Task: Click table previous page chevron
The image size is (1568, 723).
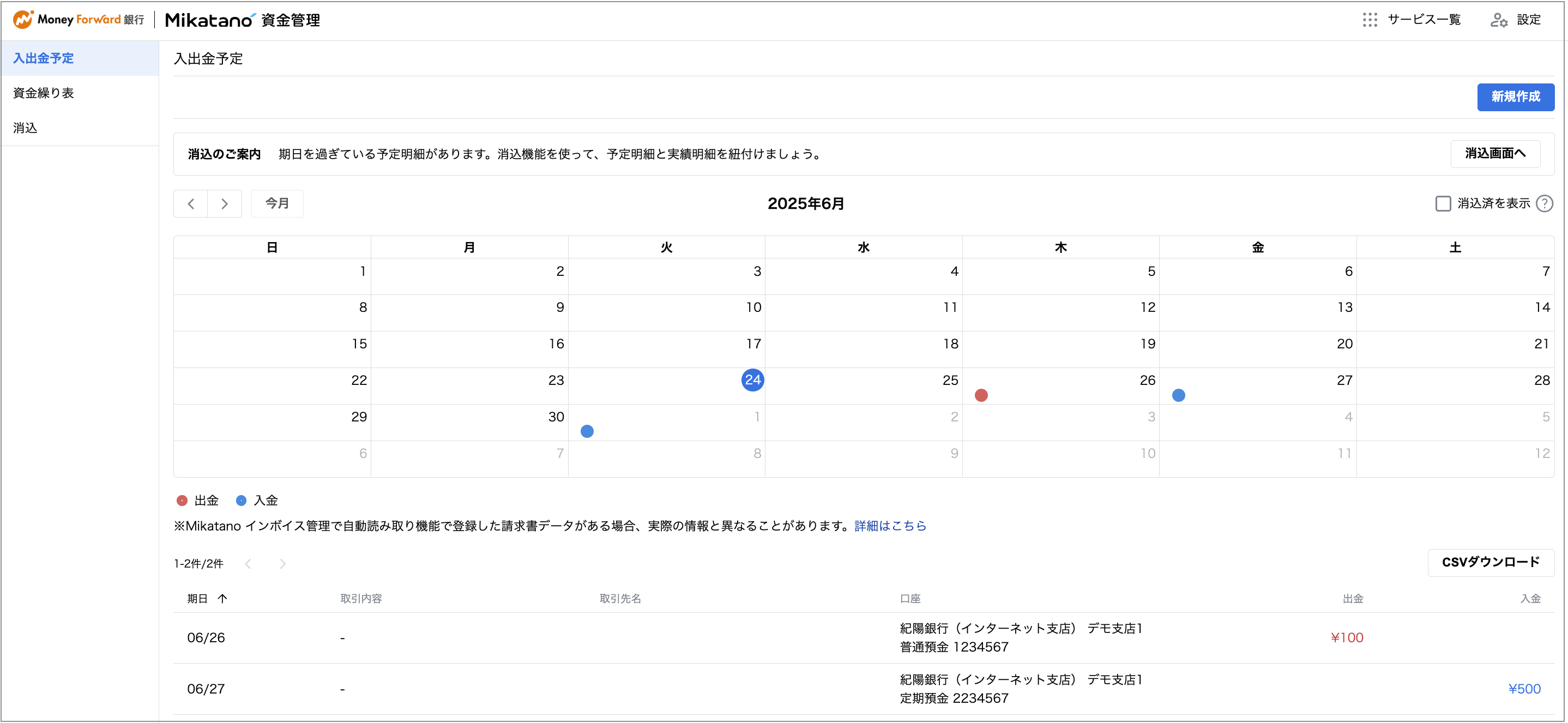Action: coord(249,564)
